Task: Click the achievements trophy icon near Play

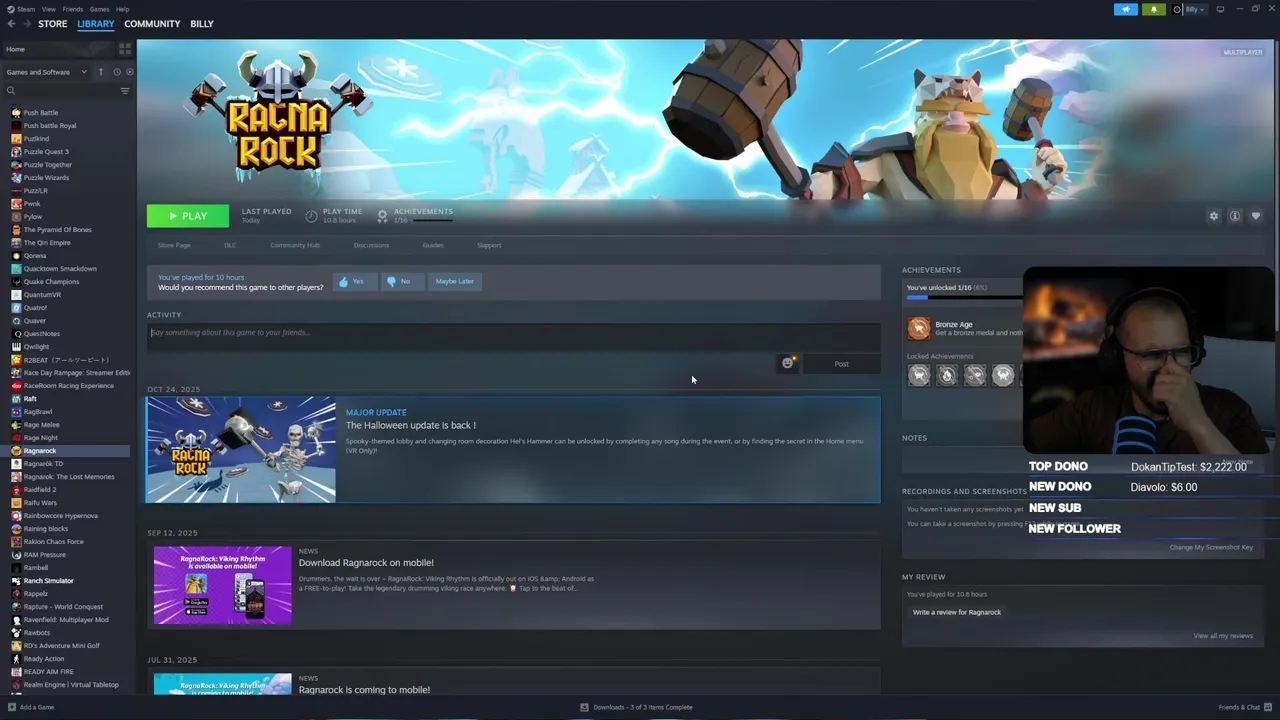Action: click(382, 216)
